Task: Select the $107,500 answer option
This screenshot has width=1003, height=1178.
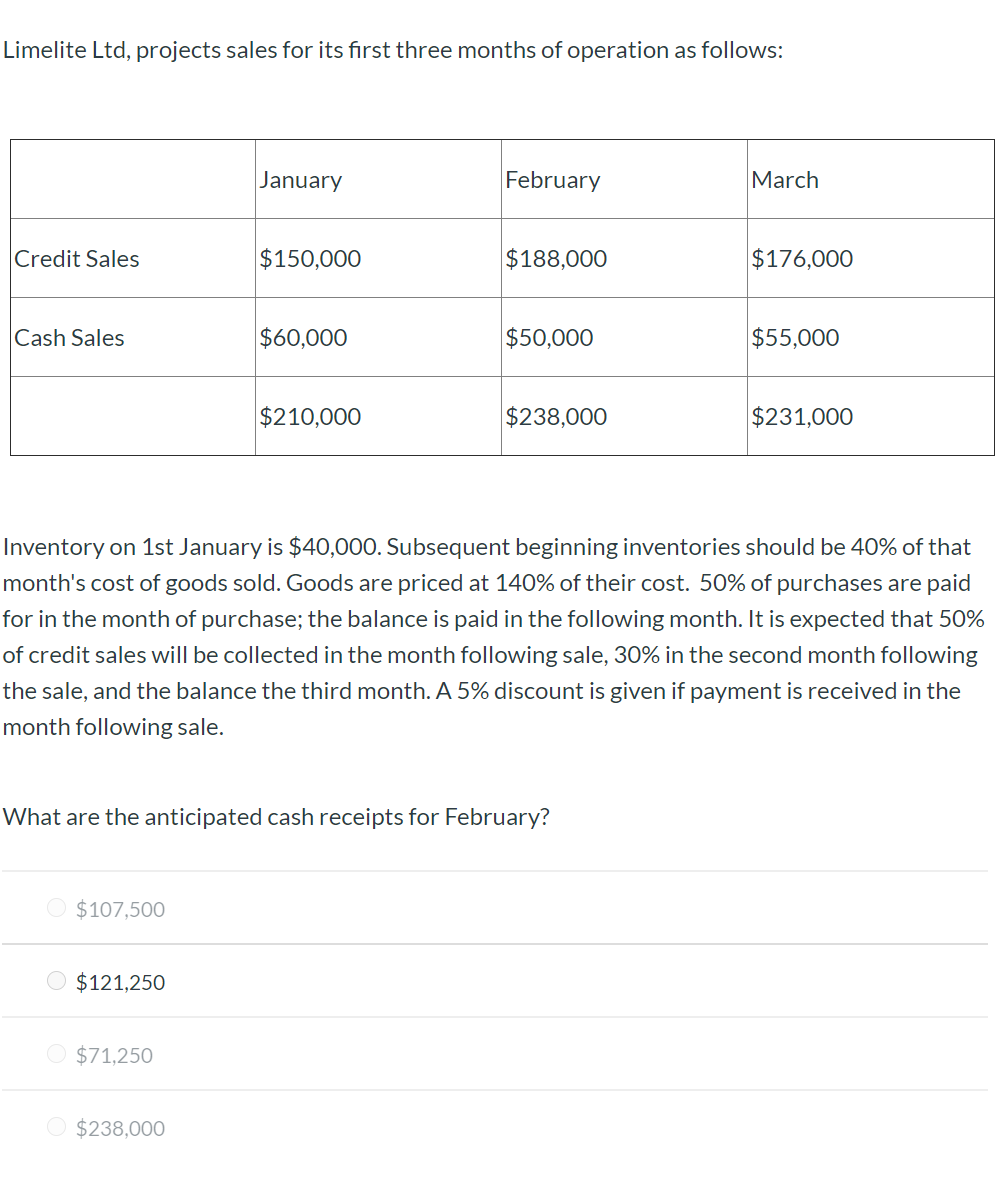Action: click(56, 907)
